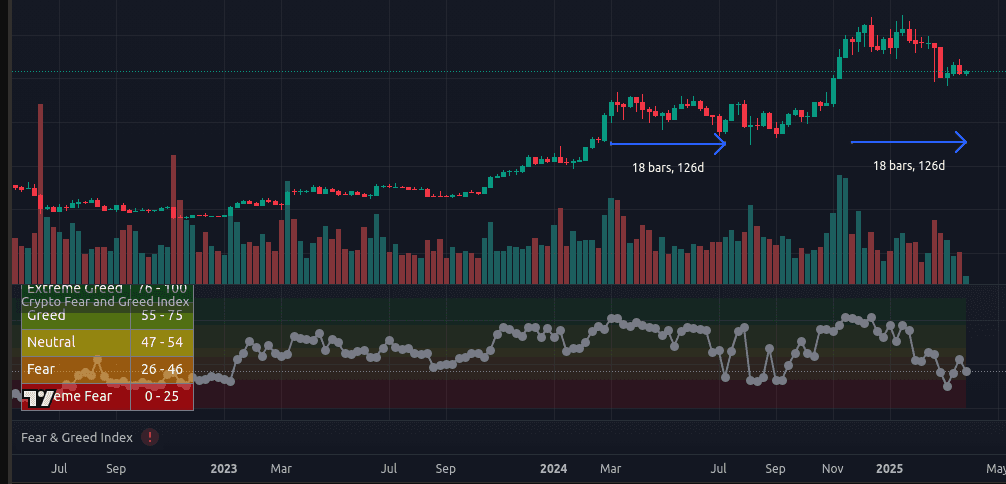This screenshot has height=484, width=1006.
Task: Click the red exclamation warning icon
Action: 150,438
